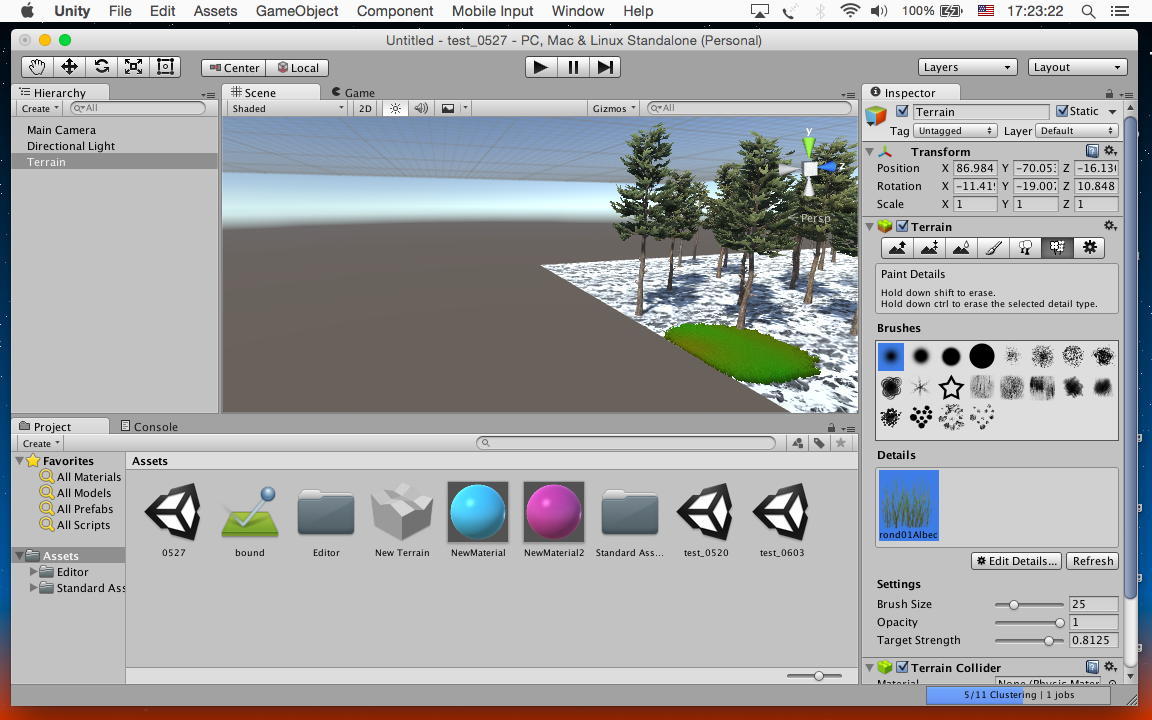Toggle Local handle rotation button
The height and width of the screenshot is (720, 1152).
pos(297,68)
